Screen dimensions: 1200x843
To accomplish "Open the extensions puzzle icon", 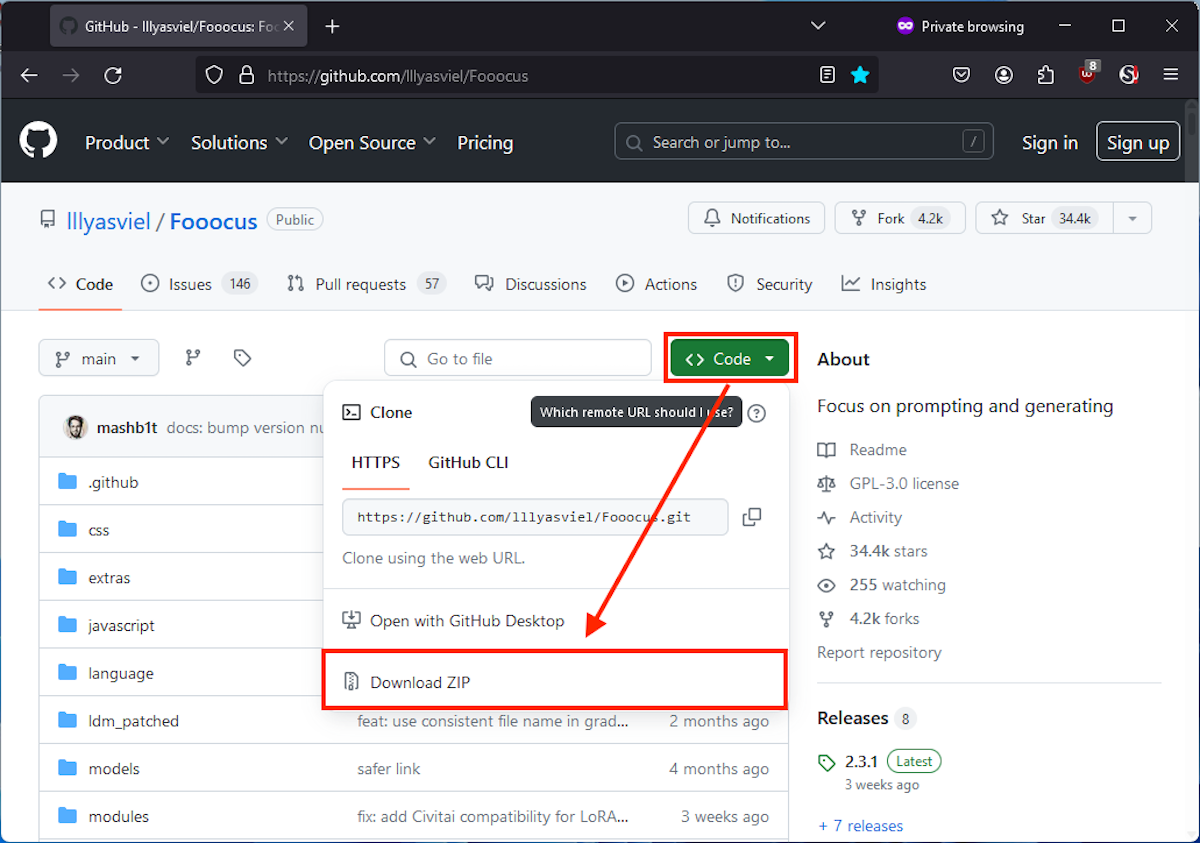I will (x=1046, y=75).
